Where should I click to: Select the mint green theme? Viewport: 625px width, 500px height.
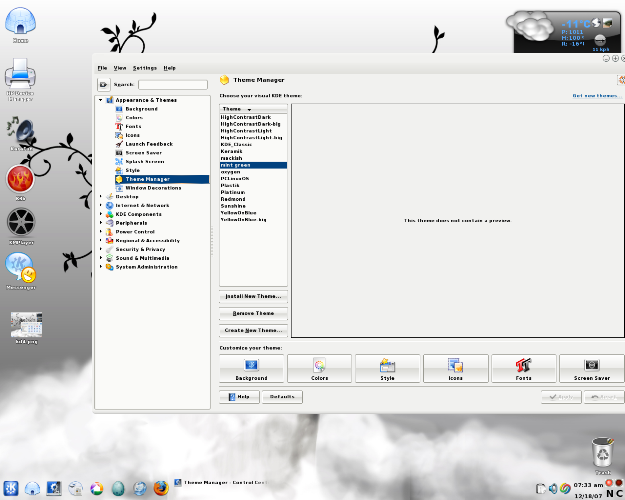pyautogui.click(x=253, y=165)
